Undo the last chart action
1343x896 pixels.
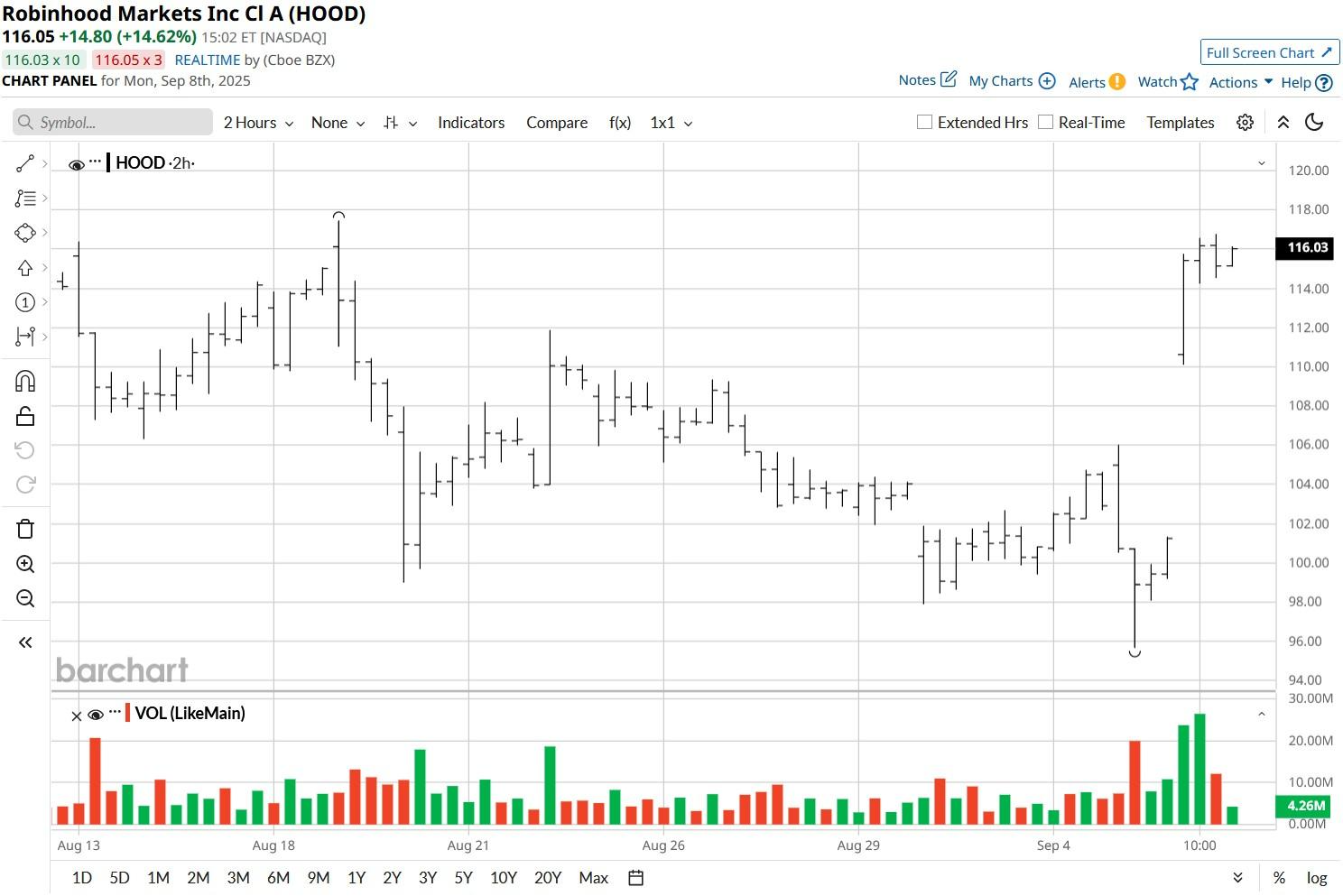coord(25,450)
